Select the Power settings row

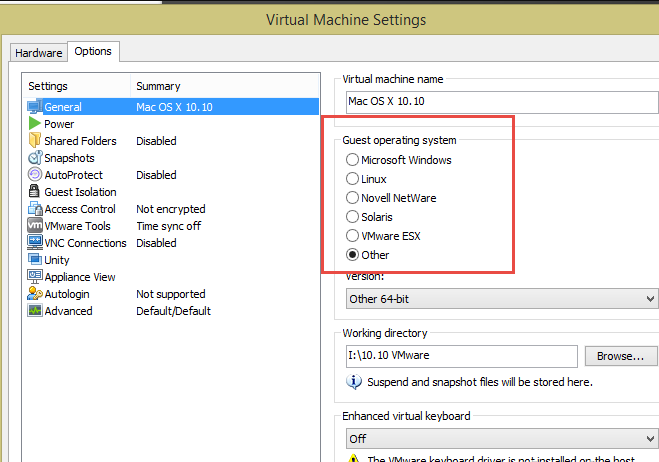click(x=171, y=124)
